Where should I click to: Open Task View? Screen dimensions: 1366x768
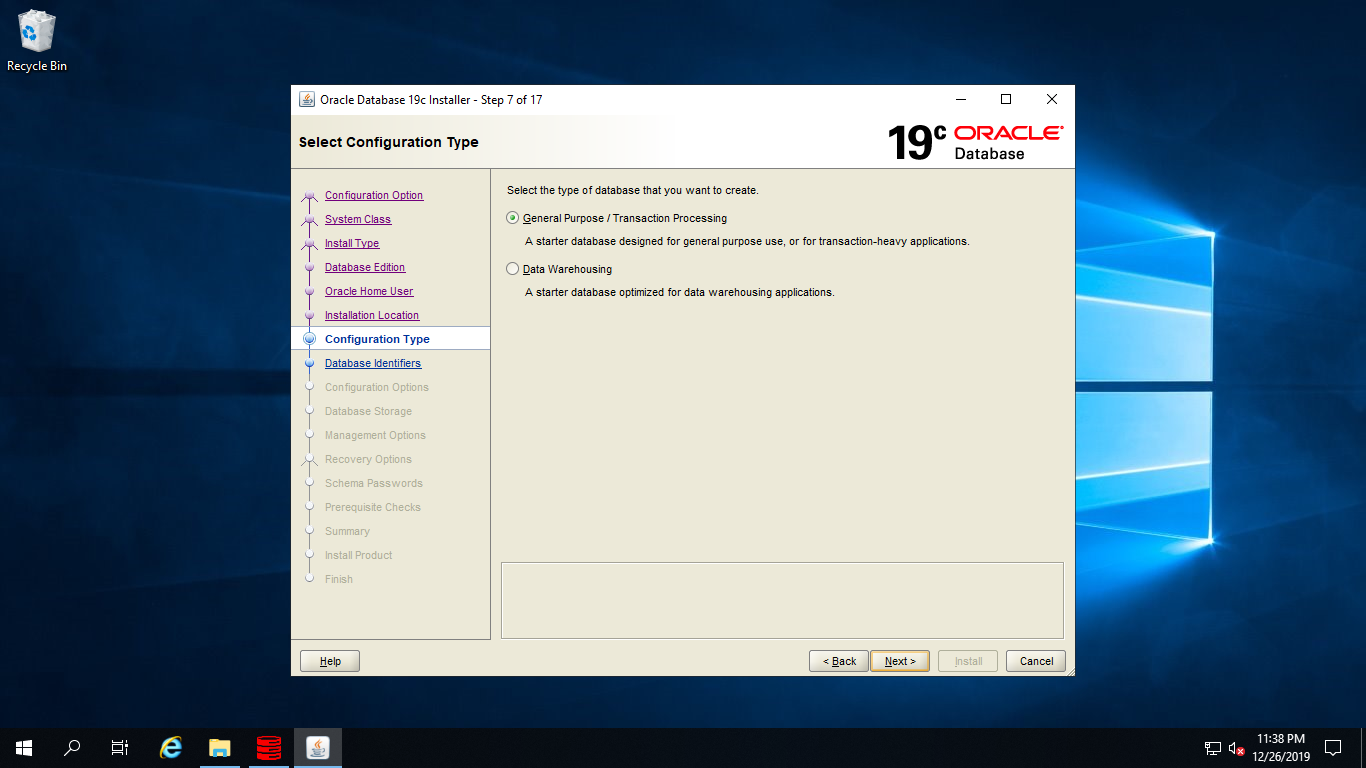119,747
